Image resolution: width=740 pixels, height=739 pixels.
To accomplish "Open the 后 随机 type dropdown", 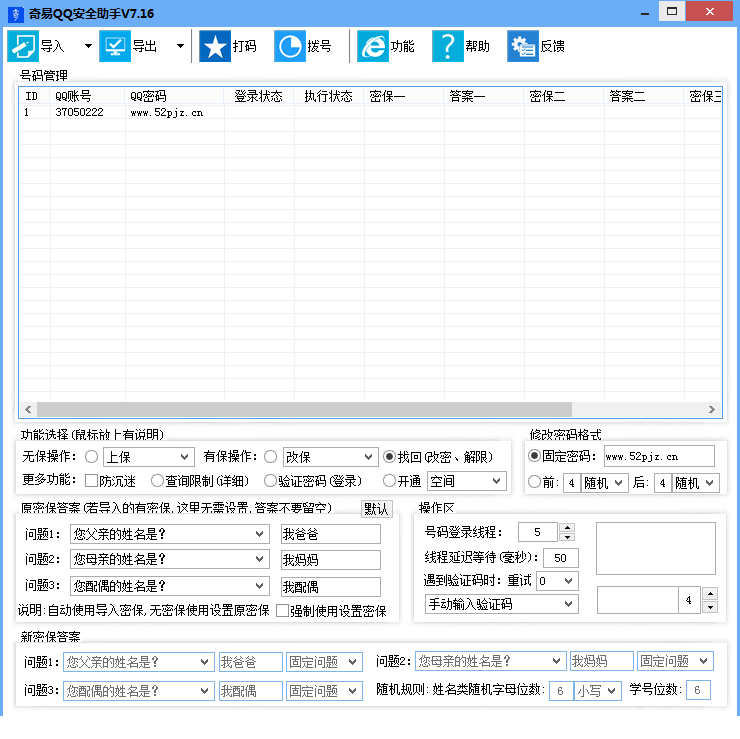I will tap(696, 483).
